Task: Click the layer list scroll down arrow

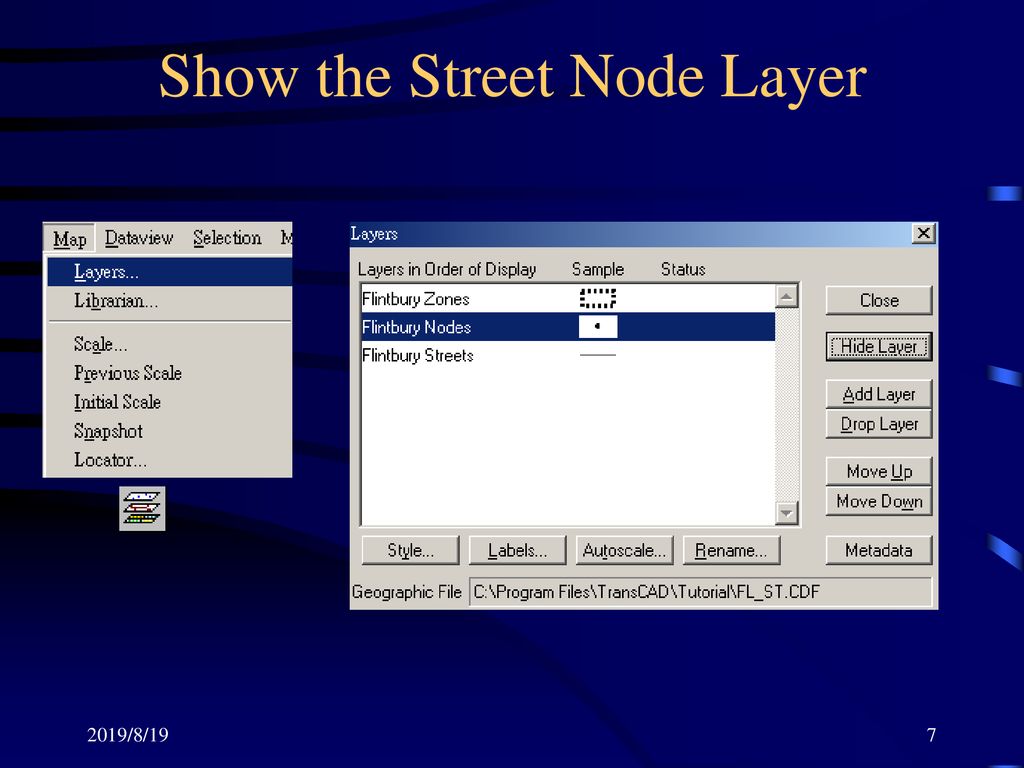Action: (x=787, y=513)
